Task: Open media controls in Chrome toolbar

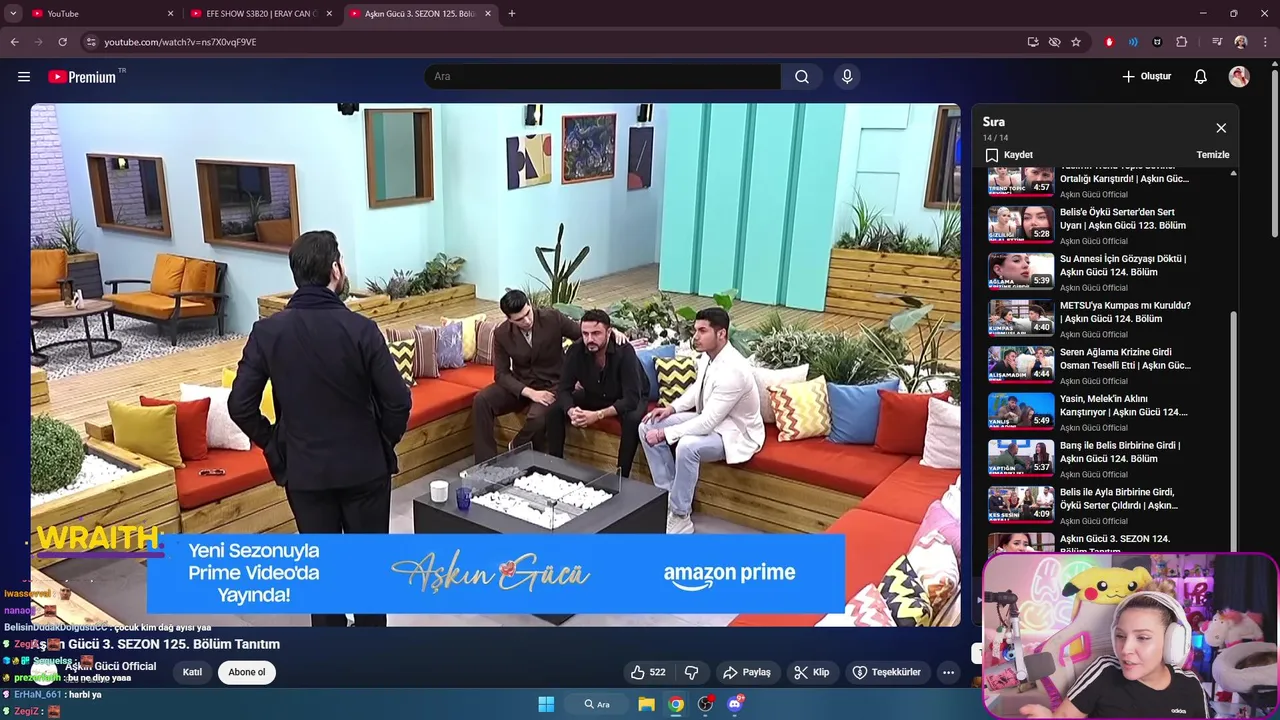Action: 1217,42
